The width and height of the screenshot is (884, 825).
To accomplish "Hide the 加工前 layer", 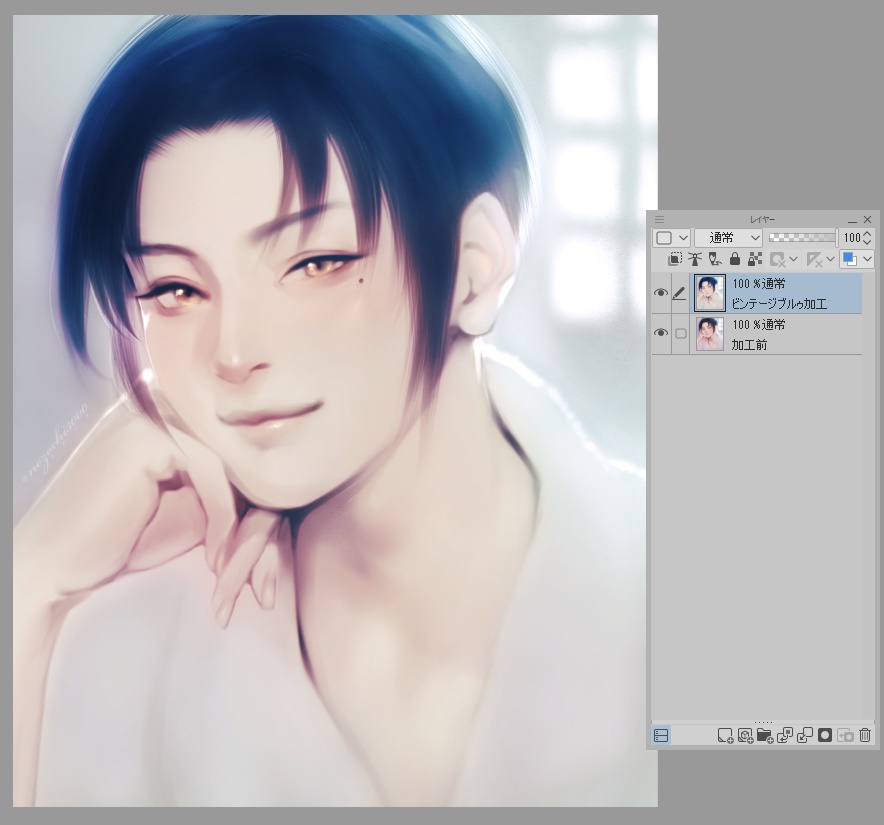I will pos(661,333).
